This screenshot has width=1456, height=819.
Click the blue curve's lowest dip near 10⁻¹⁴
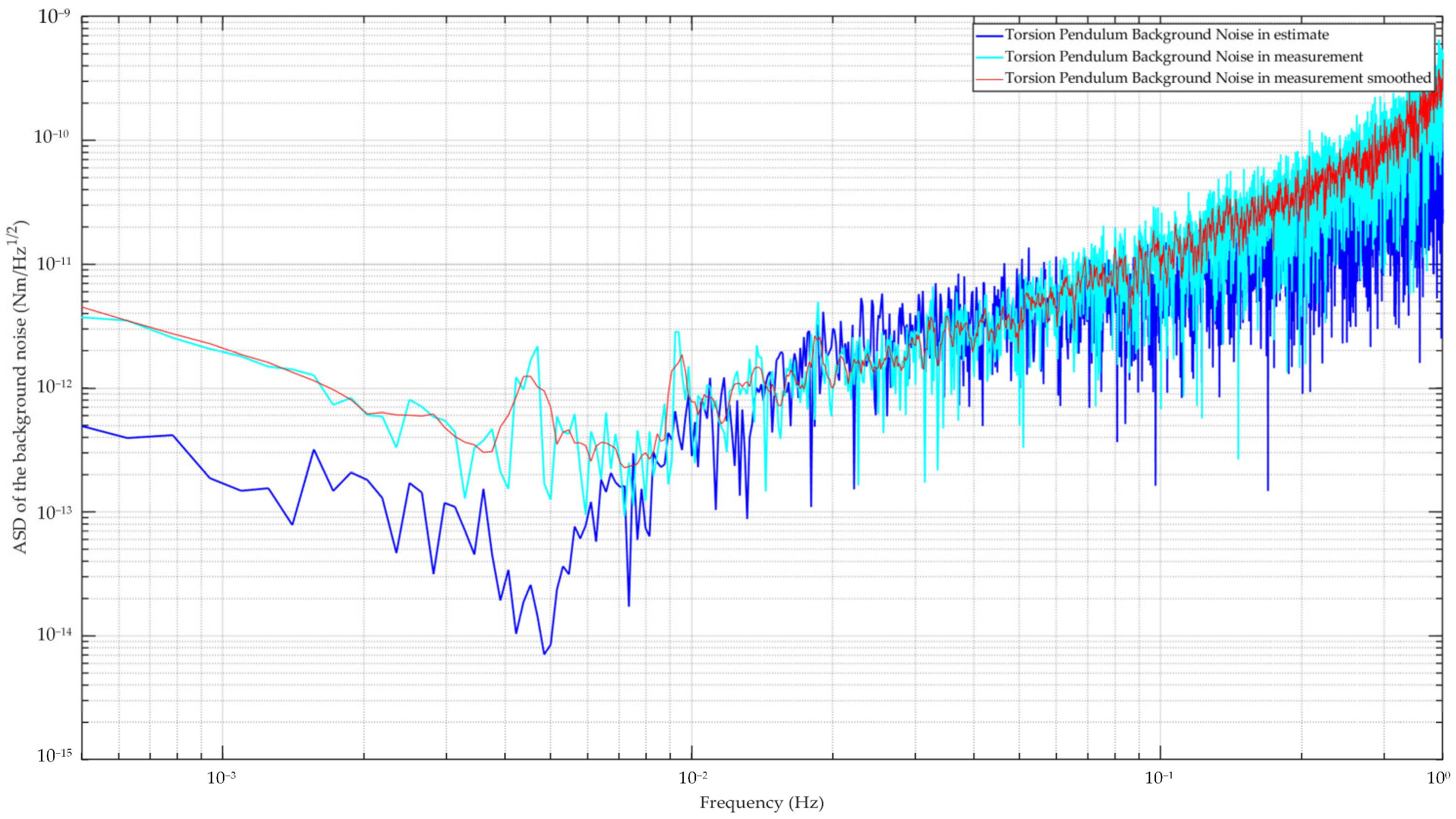click(544, 653)
